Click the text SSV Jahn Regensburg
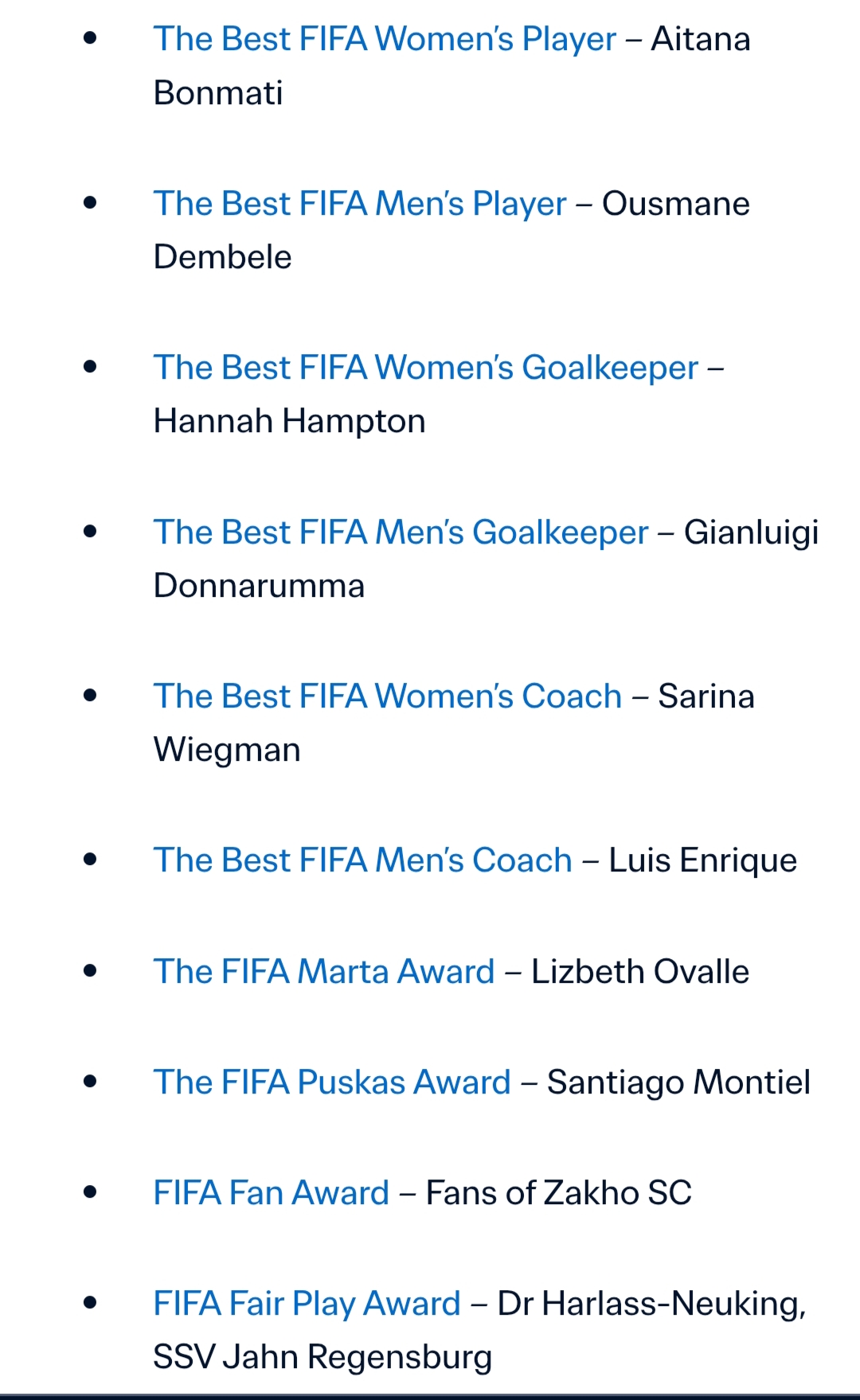 click(322, 1357)
